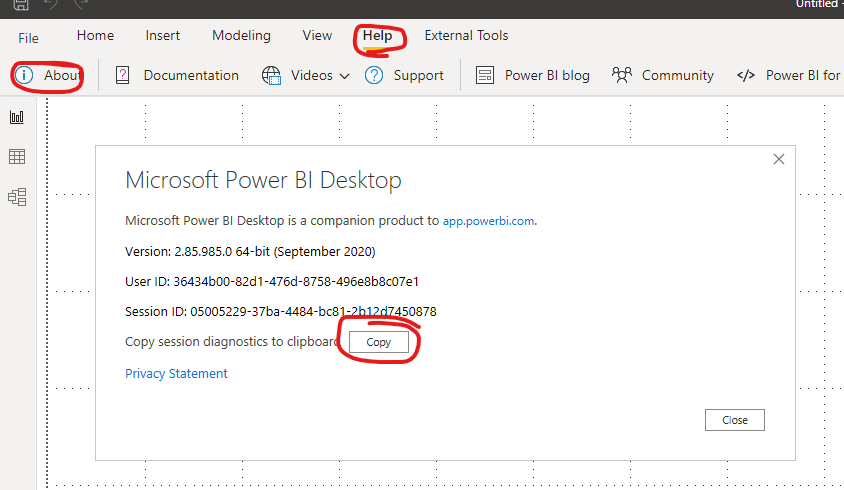Click the Close button in dialog

coord(735,420)
